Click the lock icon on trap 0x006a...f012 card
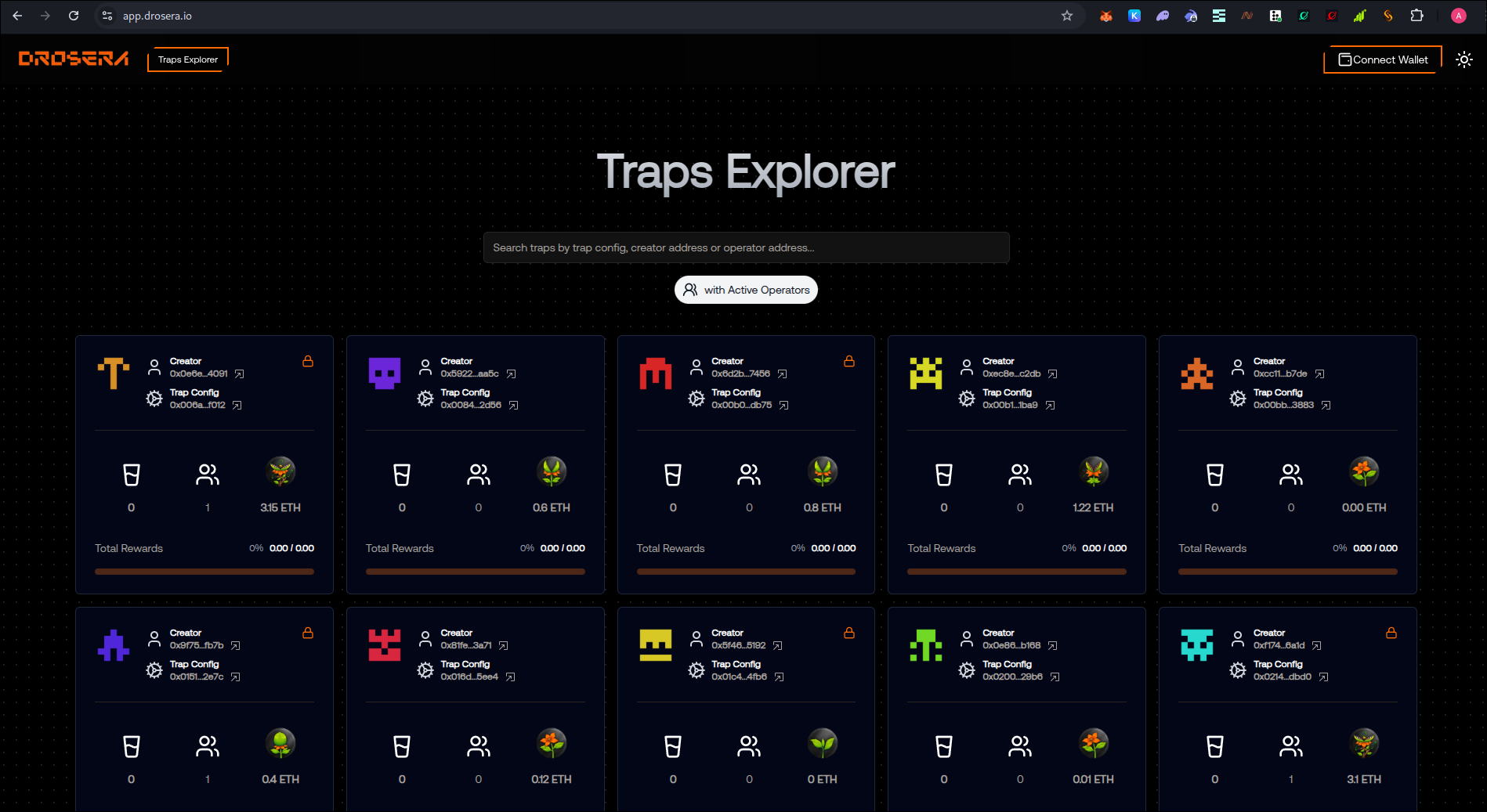Image resolution: width=1487 pixels, height=812 pixels. [308, 361]
